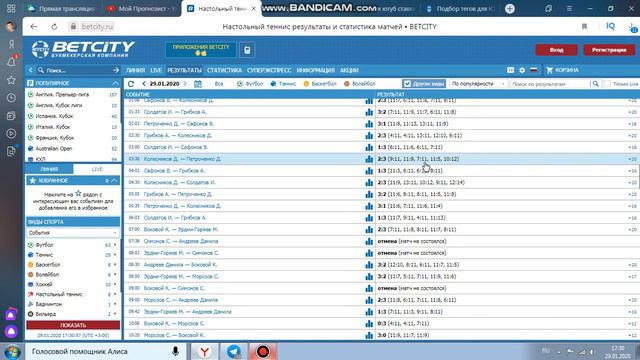Expand Бадминтон sport arrow in sidebar
The height and width of the screenshot is (360, 640).
point(115,304)
